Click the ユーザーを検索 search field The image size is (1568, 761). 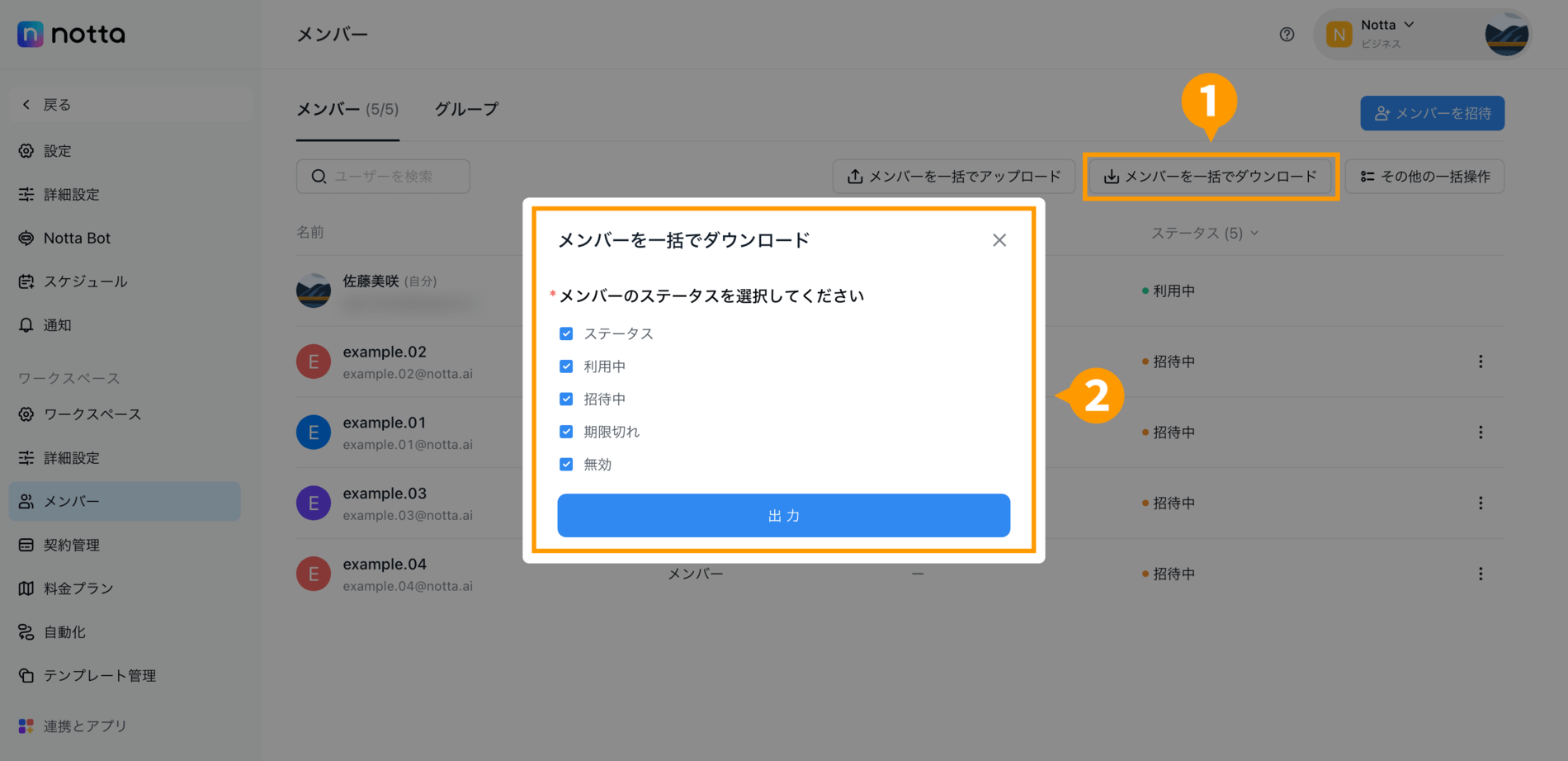point(383,177)
